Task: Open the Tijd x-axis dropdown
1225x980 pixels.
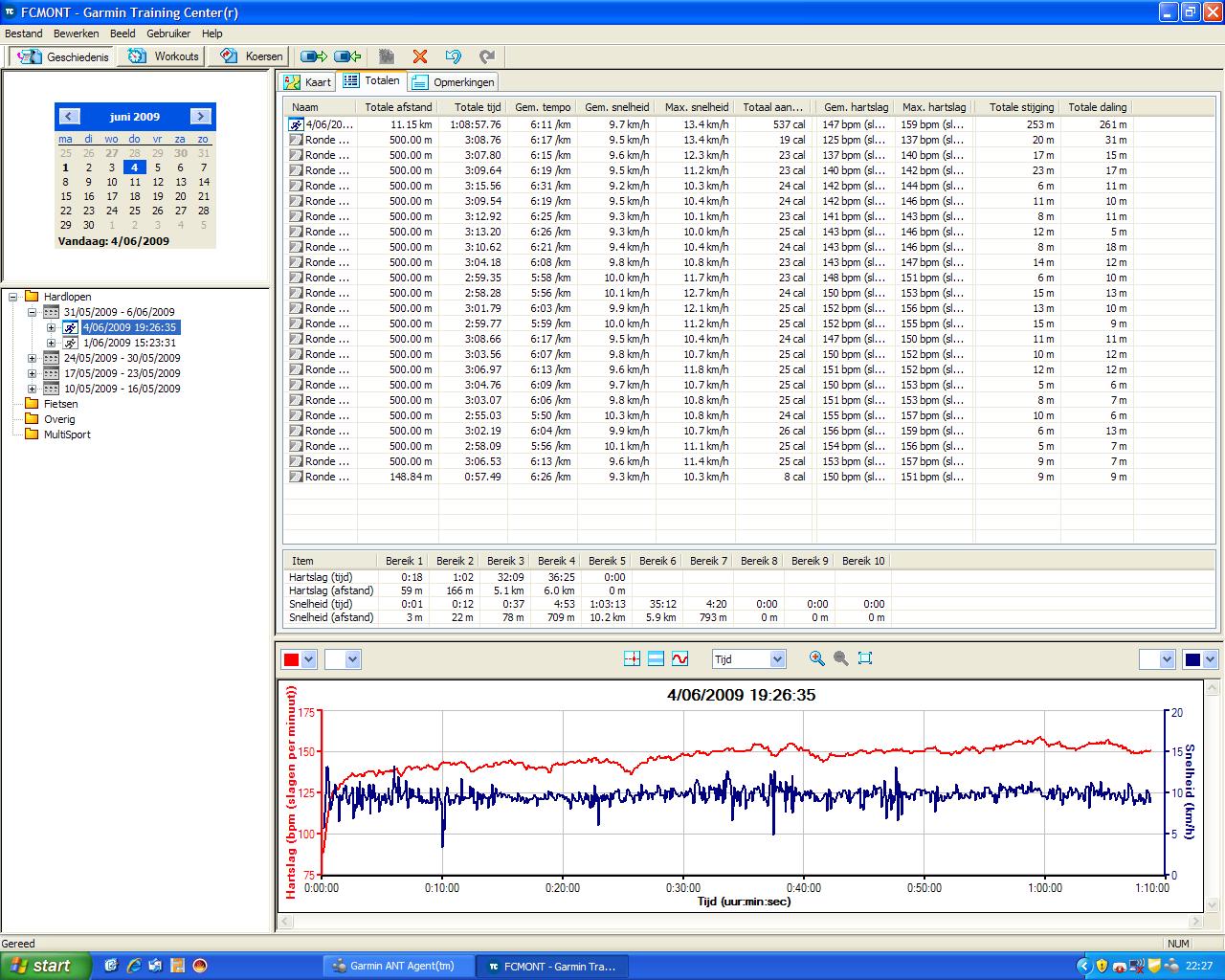Action: tap(777, 659)
